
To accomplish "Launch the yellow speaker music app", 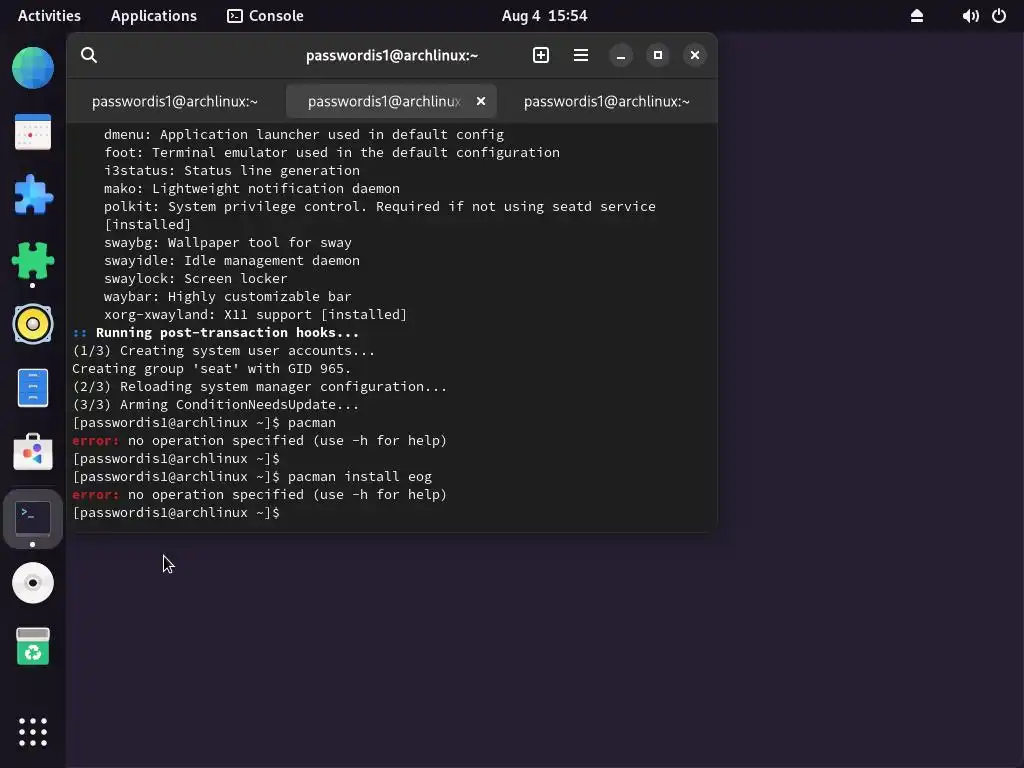I will [x=33, y=324].
